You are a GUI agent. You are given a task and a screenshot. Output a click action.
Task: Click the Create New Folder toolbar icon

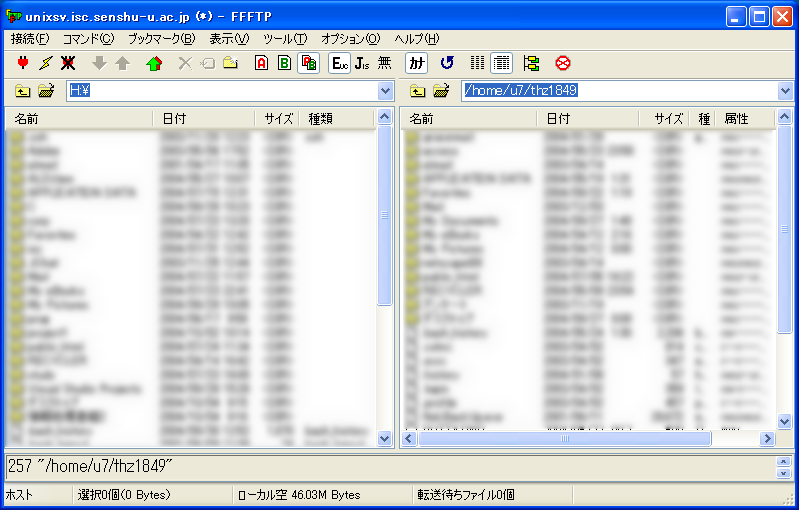[230, 63]
